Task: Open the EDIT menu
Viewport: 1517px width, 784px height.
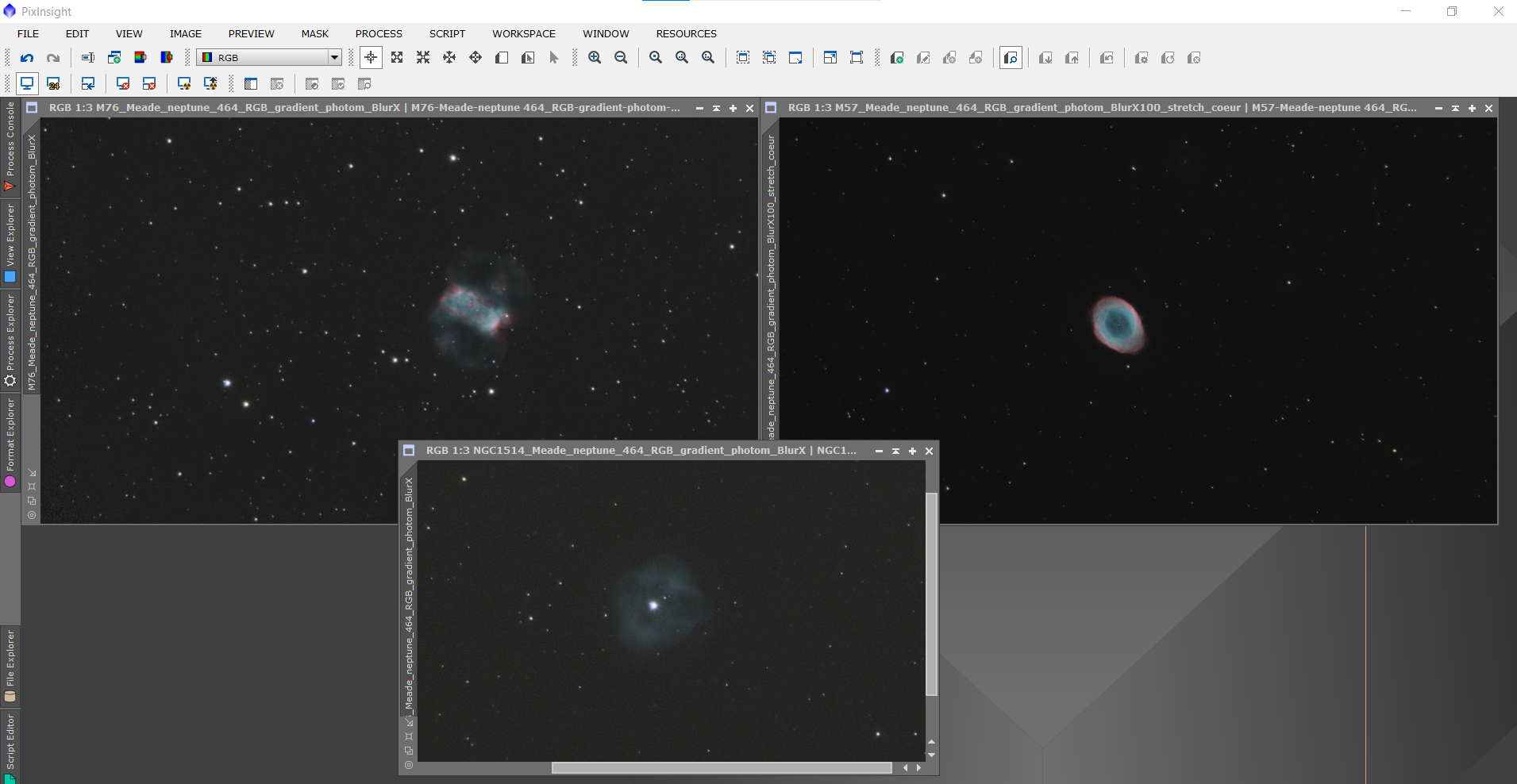Action: tap(77, 33)
